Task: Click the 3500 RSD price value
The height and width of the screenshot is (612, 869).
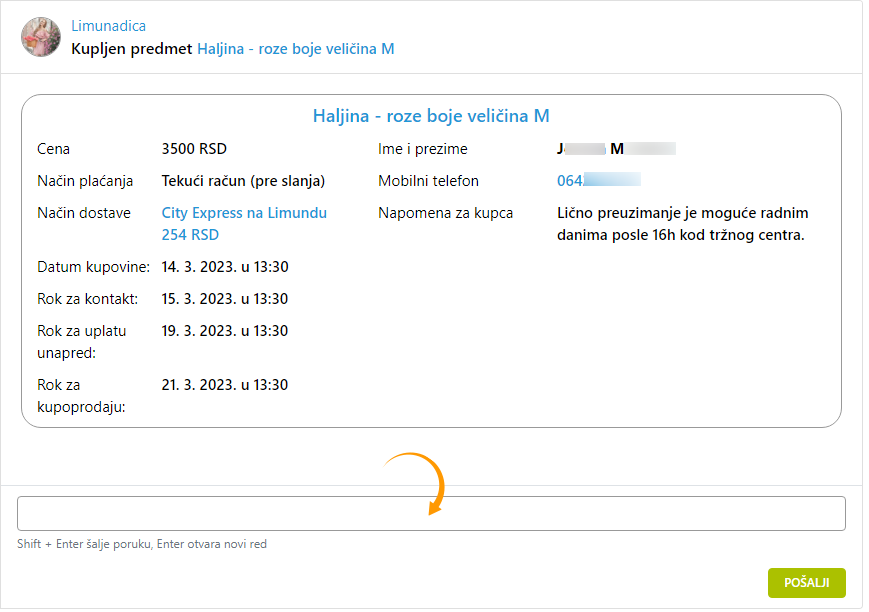Action: 194,149
